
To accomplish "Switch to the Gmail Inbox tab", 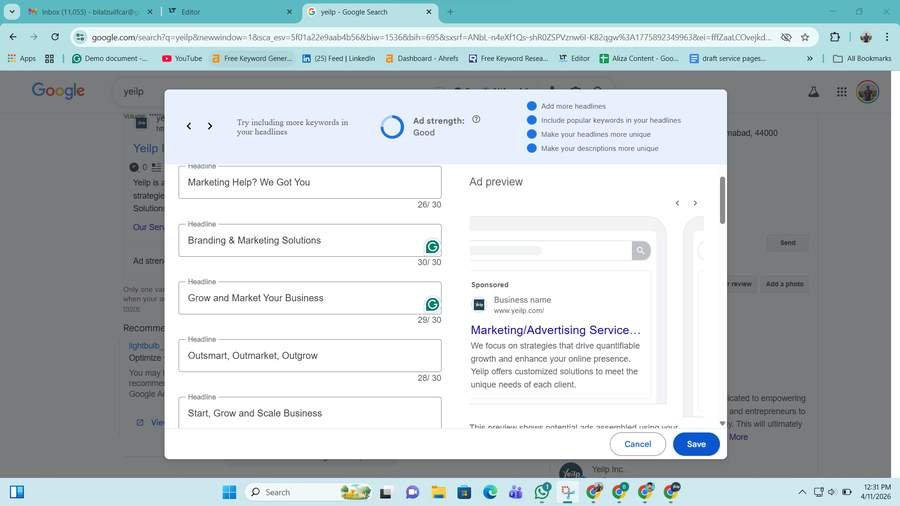I will click(90, 11).
